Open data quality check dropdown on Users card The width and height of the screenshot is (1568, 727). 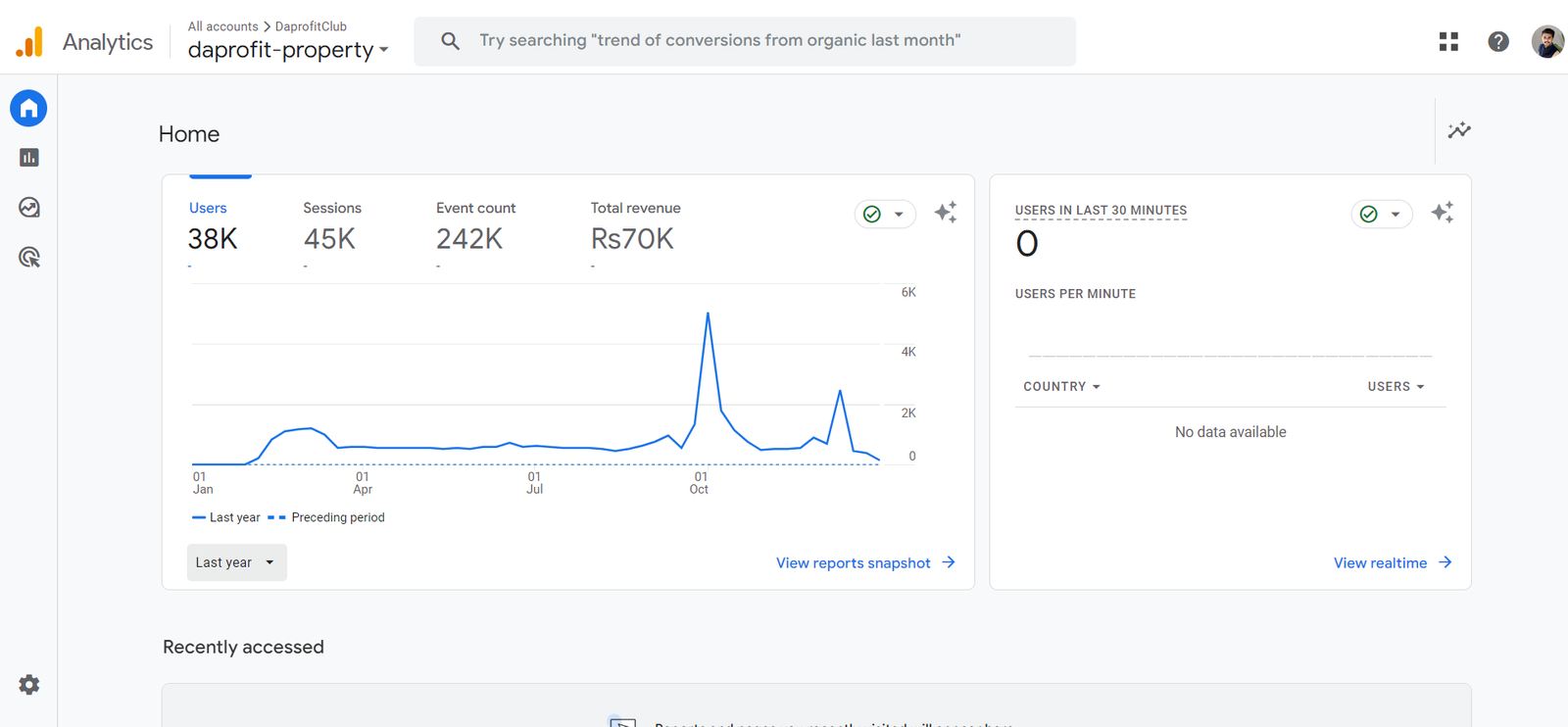885,214
